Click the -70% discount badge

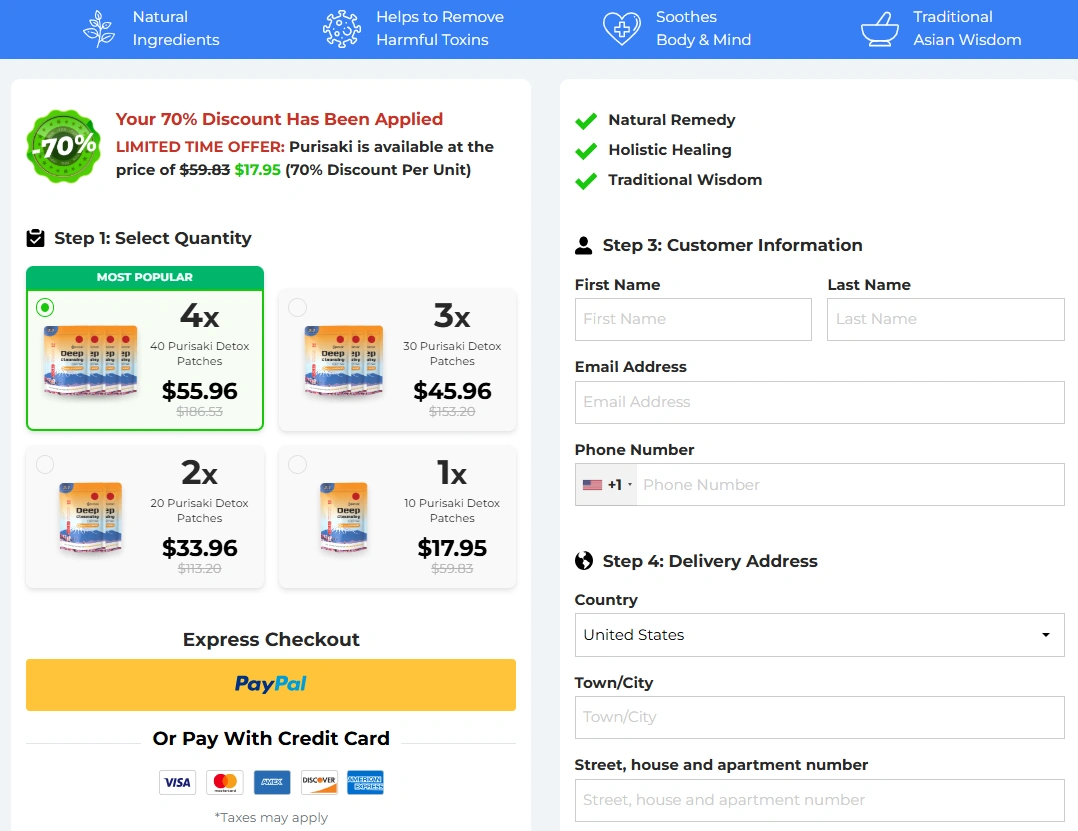(x=63, y=146)
